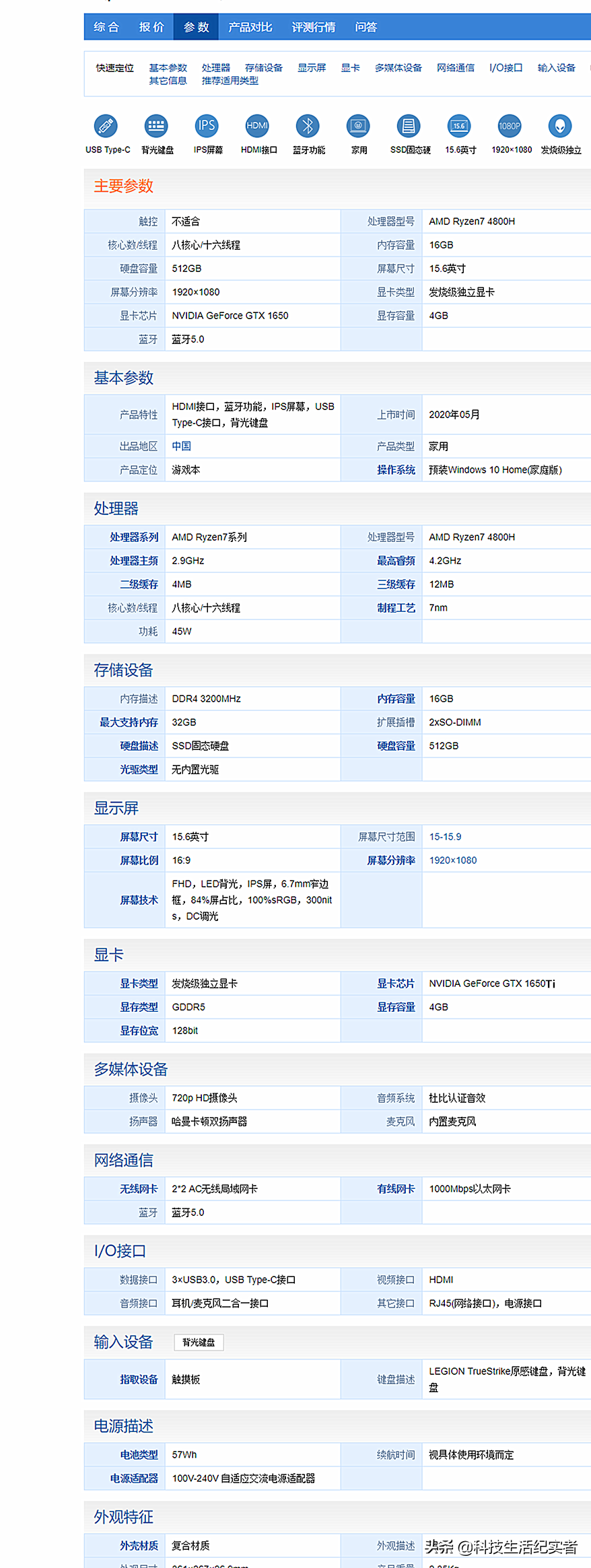
Task: Click the 屏幕比例 label link
Action: [x=139, y=860]
